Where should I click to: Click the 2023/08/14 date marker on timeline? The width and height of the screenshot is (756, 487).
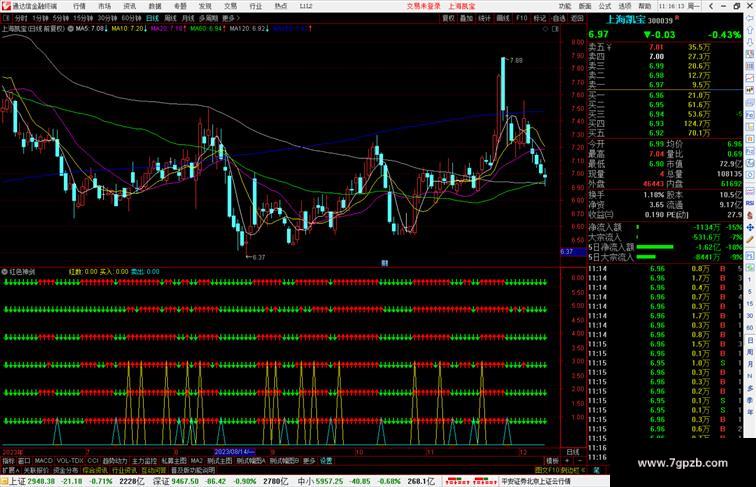(x=234, y=452)
